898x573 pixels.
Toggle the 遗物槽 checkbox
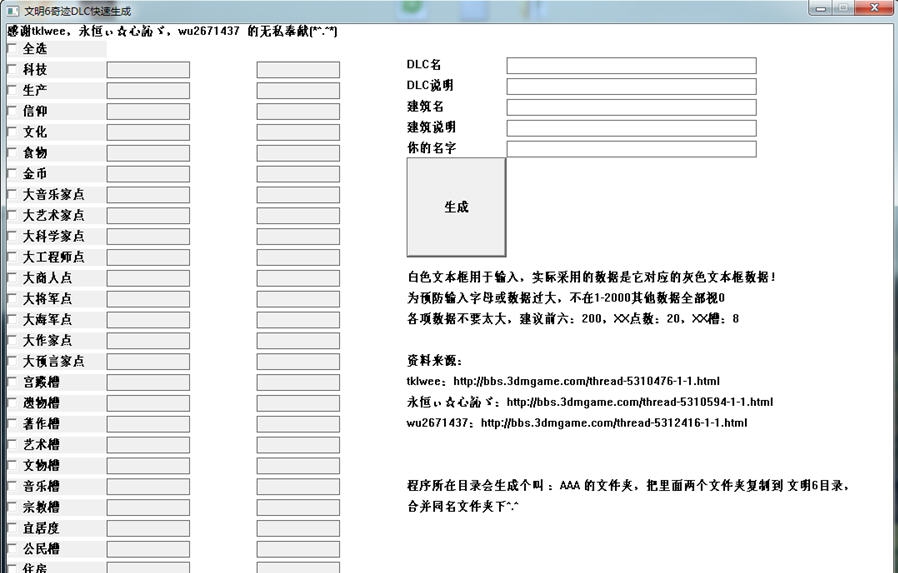12,403
